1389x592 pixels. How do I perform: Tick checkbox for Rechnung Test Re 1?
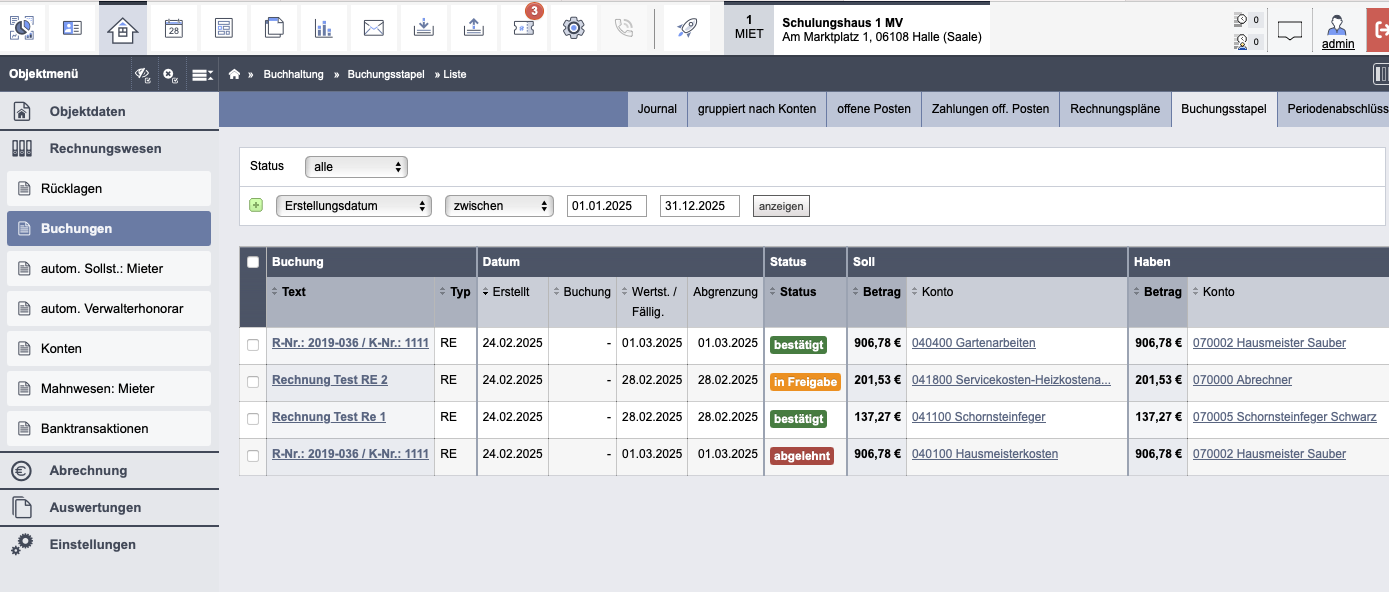[253, 418]
